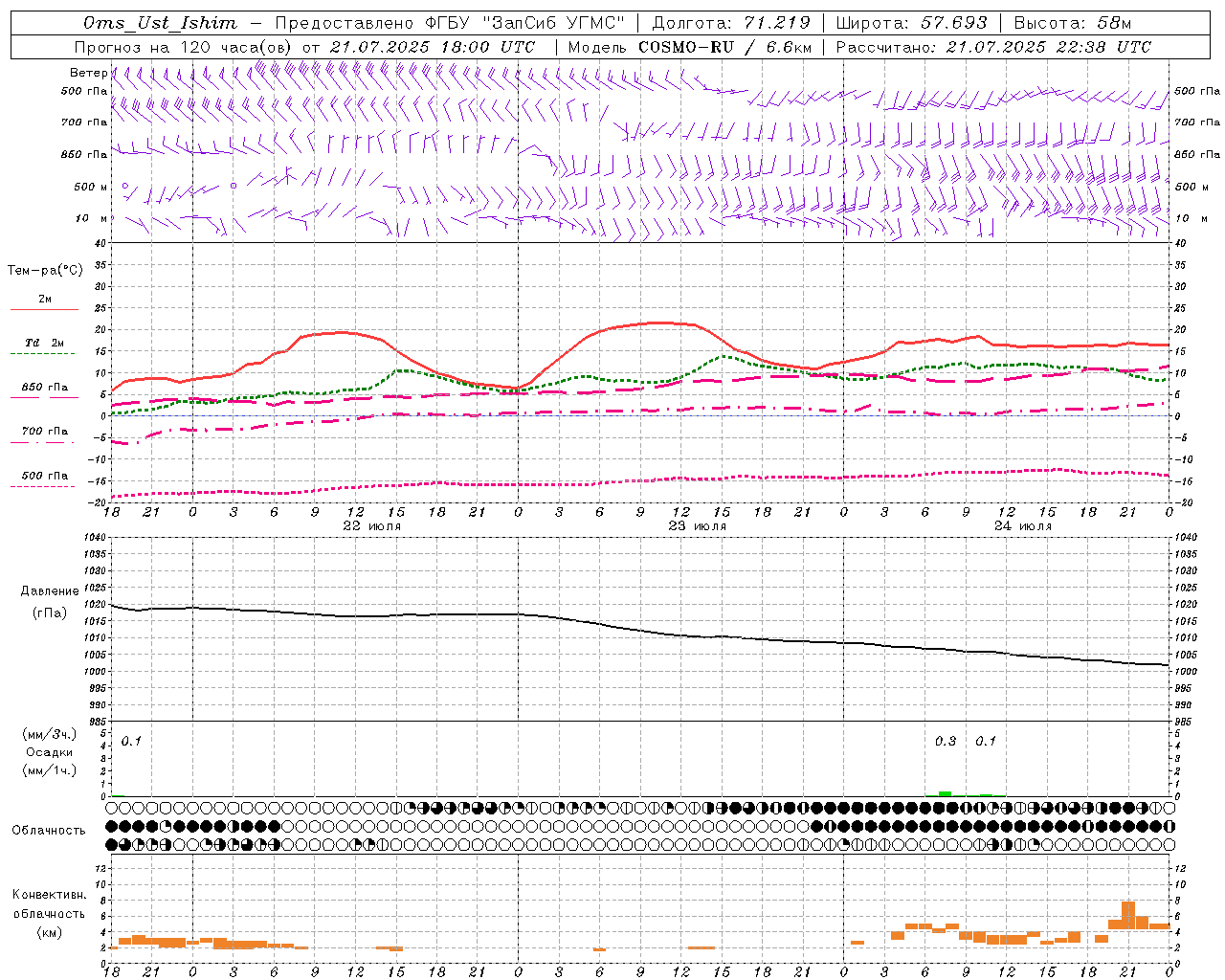The image size is (1225, 980).
Task: Click the green precipitation bar below 0.3
Action: 945,793
